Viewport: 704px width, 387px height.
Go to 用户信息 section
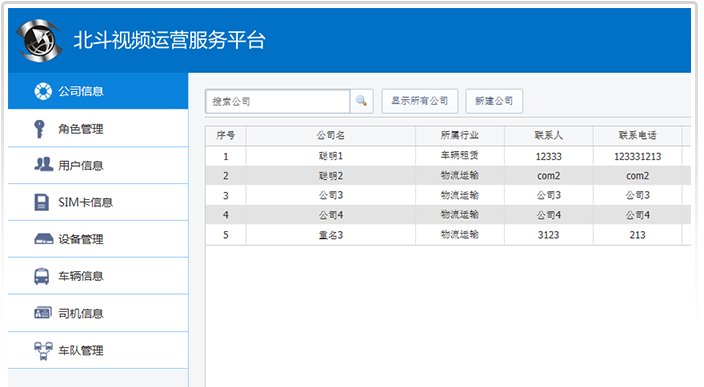tap(98, 165)
